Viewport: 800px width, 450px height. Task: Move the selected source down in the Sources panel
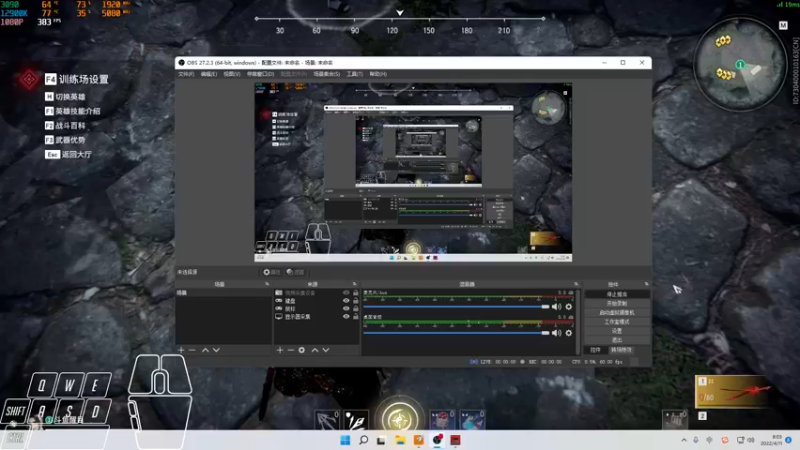[326, 350]
